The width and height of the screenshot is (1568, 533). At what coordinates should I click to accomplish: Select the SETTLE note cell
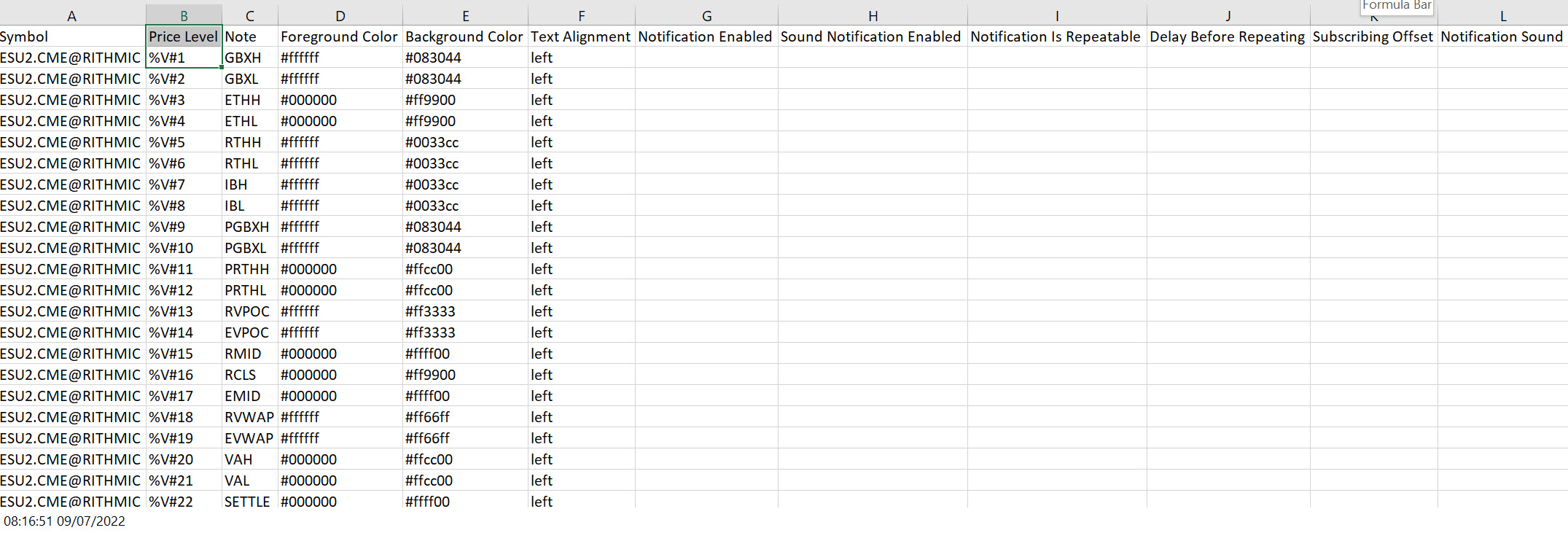pos(250,501)
